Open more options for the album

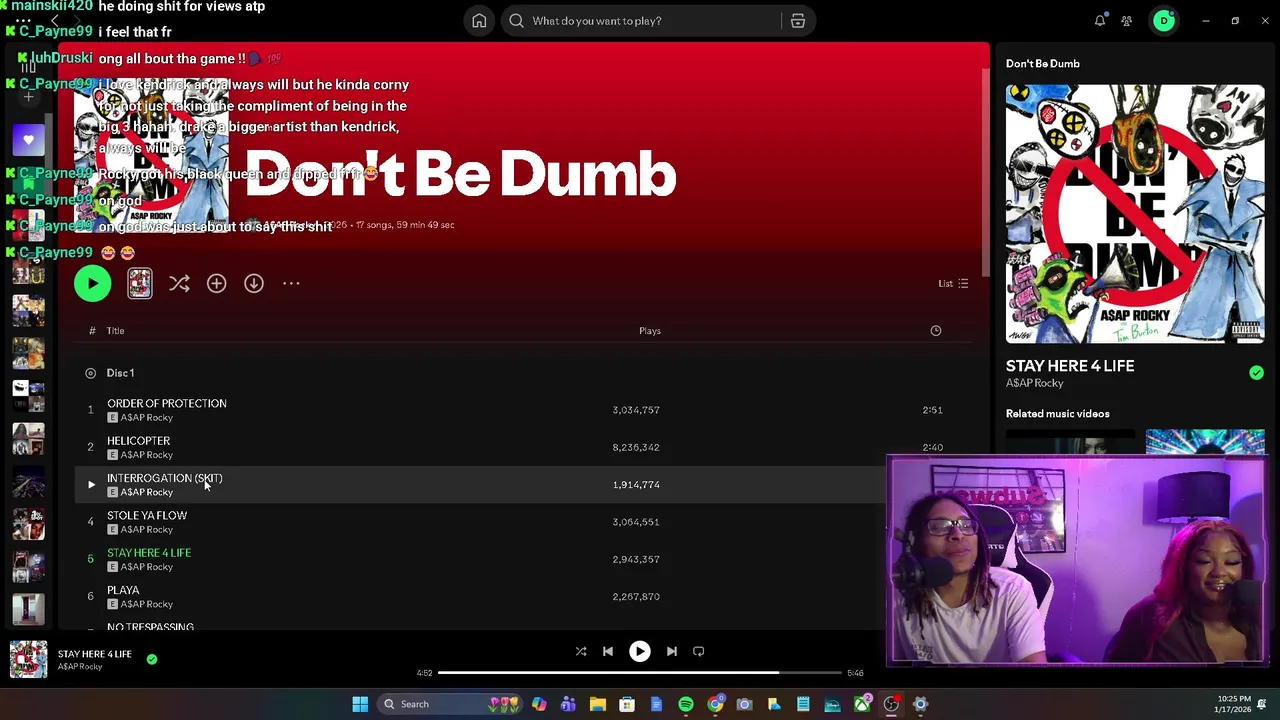[x=291, y=284]
